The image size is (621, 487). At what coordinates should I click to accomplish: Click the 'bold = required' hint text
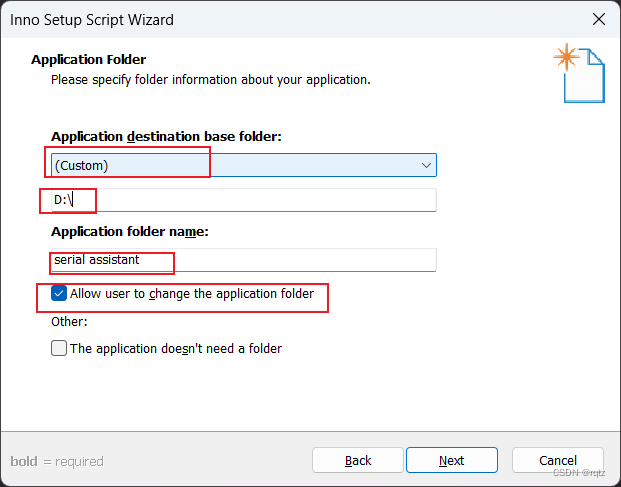point(57,461)
